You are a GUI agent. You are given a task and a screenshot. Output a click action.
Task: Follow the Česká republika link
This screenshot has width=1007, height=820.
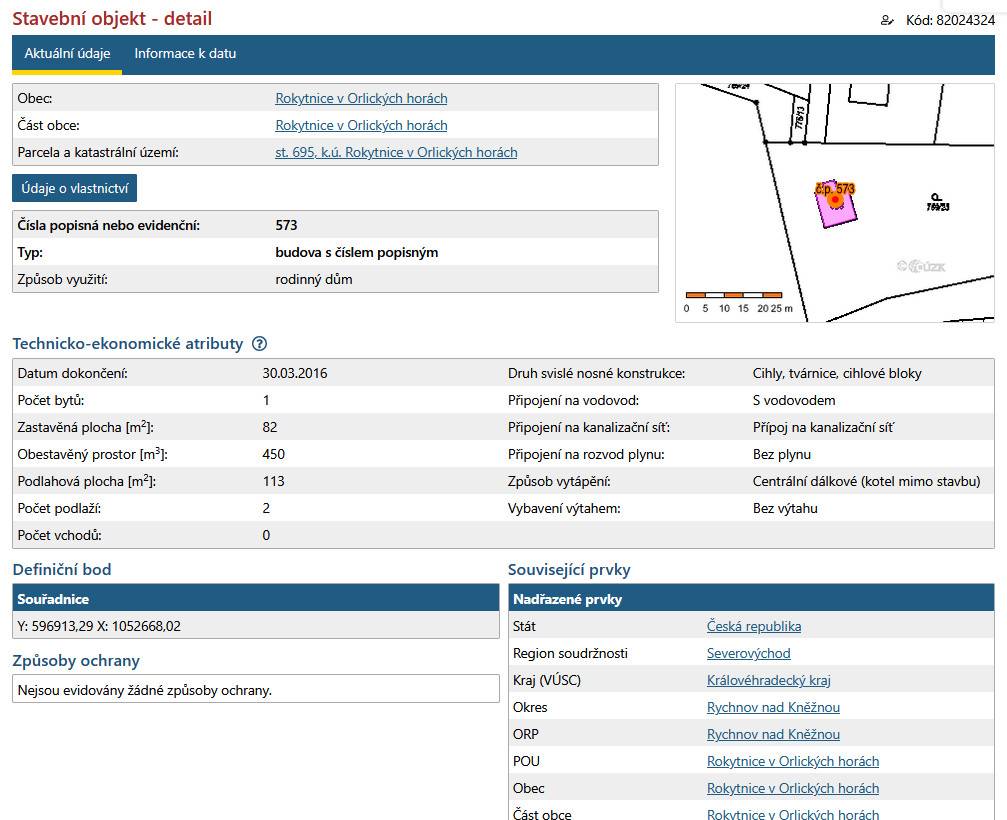click(x=753, y=626)
